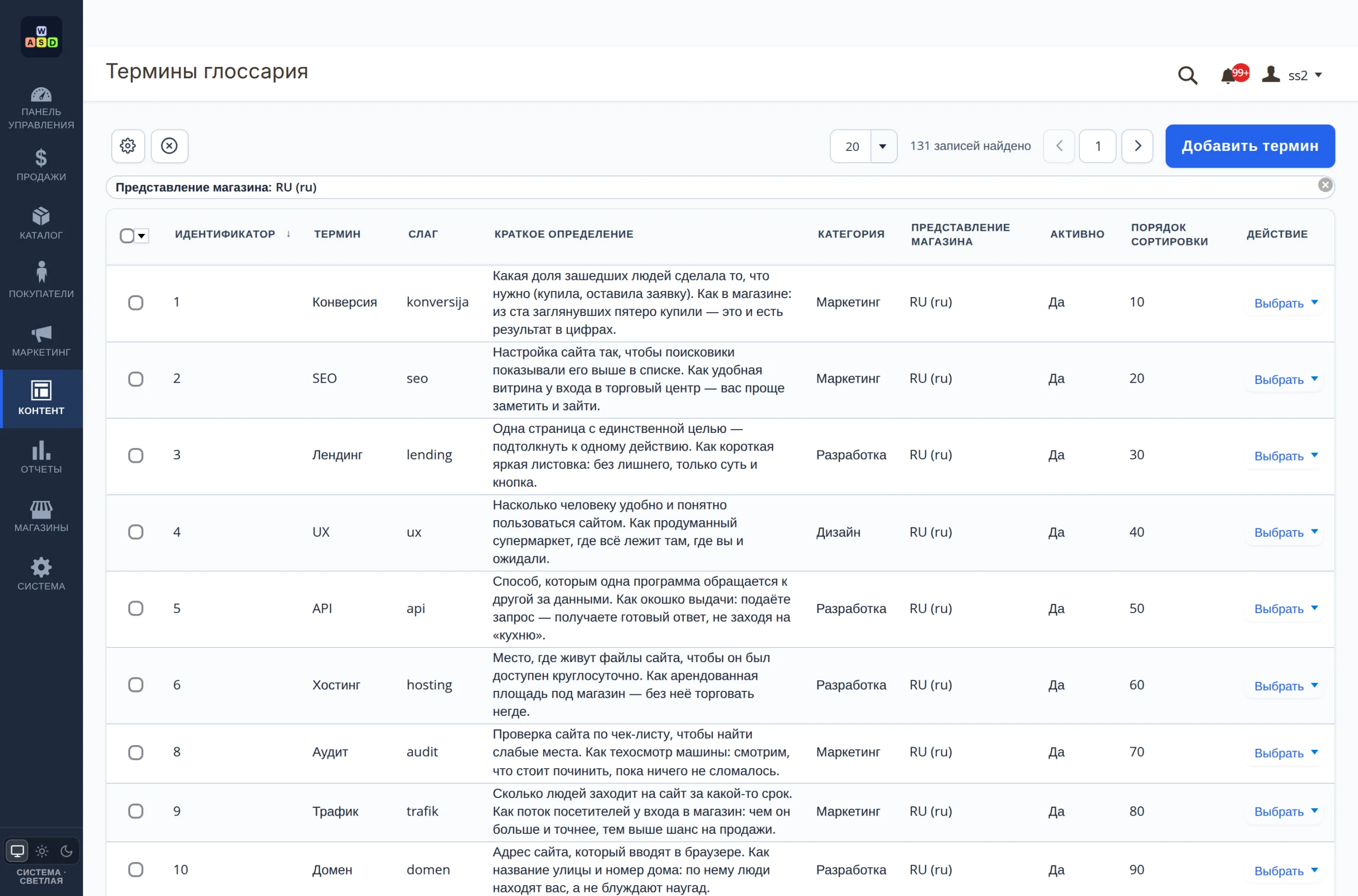The height and width of the screenshot is (896, 1358).
Task: Click the WASD logo icon
Action: click(x=41, y=37)
